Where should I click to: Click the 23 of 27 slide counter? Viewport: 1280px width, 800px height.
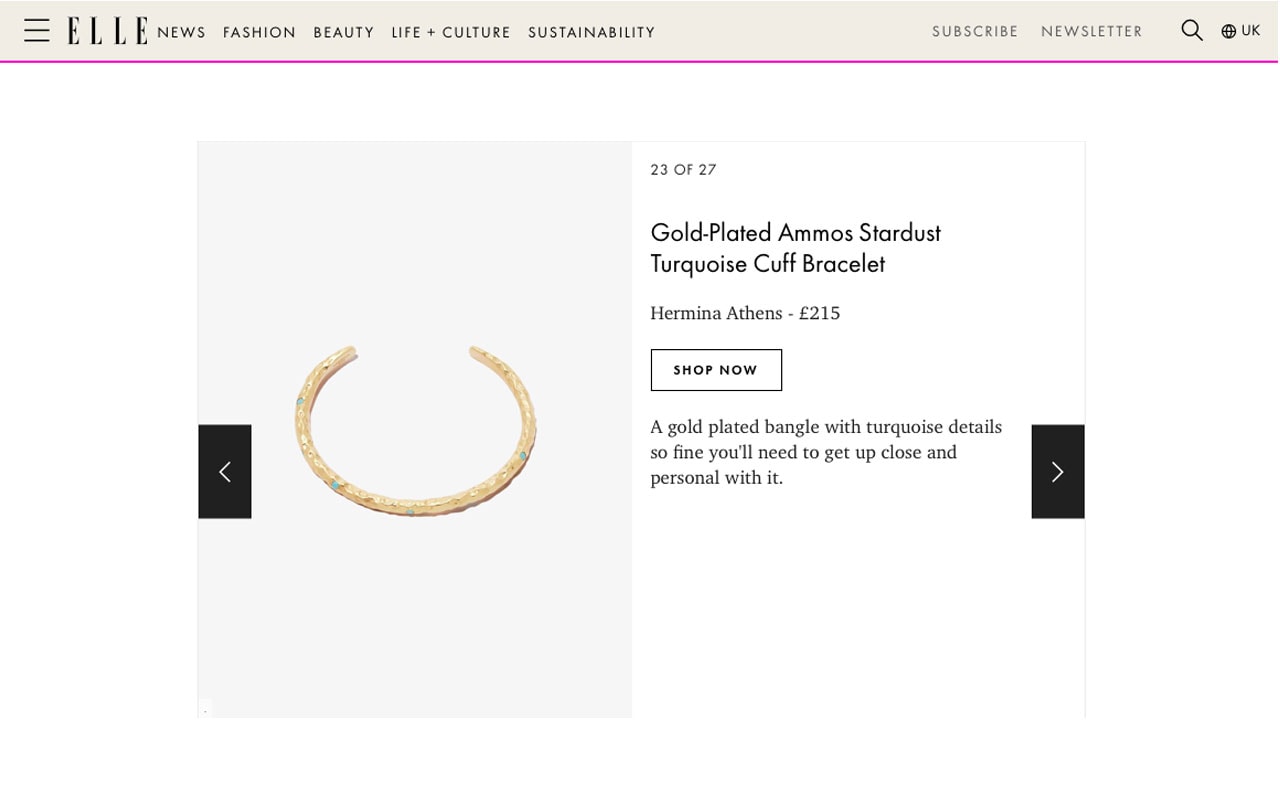(683, 170)
